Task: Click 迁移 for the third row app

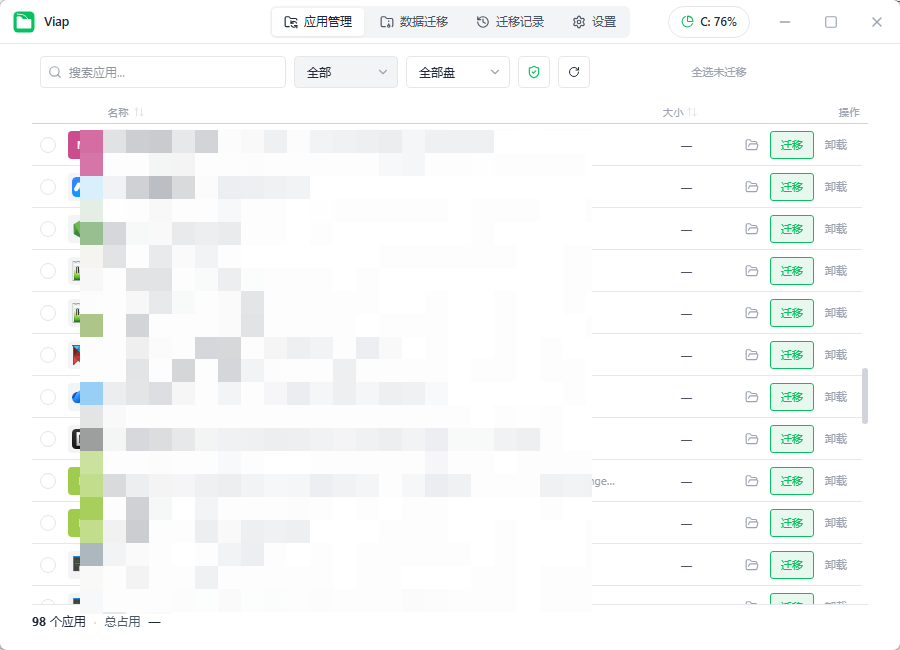Action: [x=792, y=229]
